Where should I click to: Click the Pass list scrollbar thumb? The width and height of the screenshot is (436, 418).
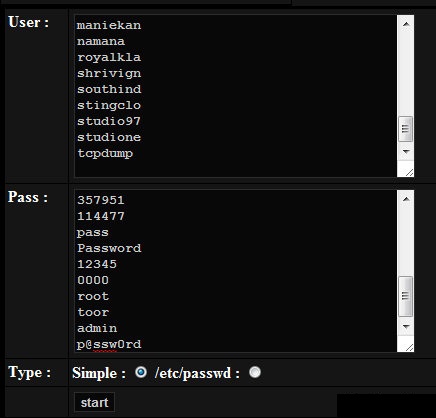[406, 296]
